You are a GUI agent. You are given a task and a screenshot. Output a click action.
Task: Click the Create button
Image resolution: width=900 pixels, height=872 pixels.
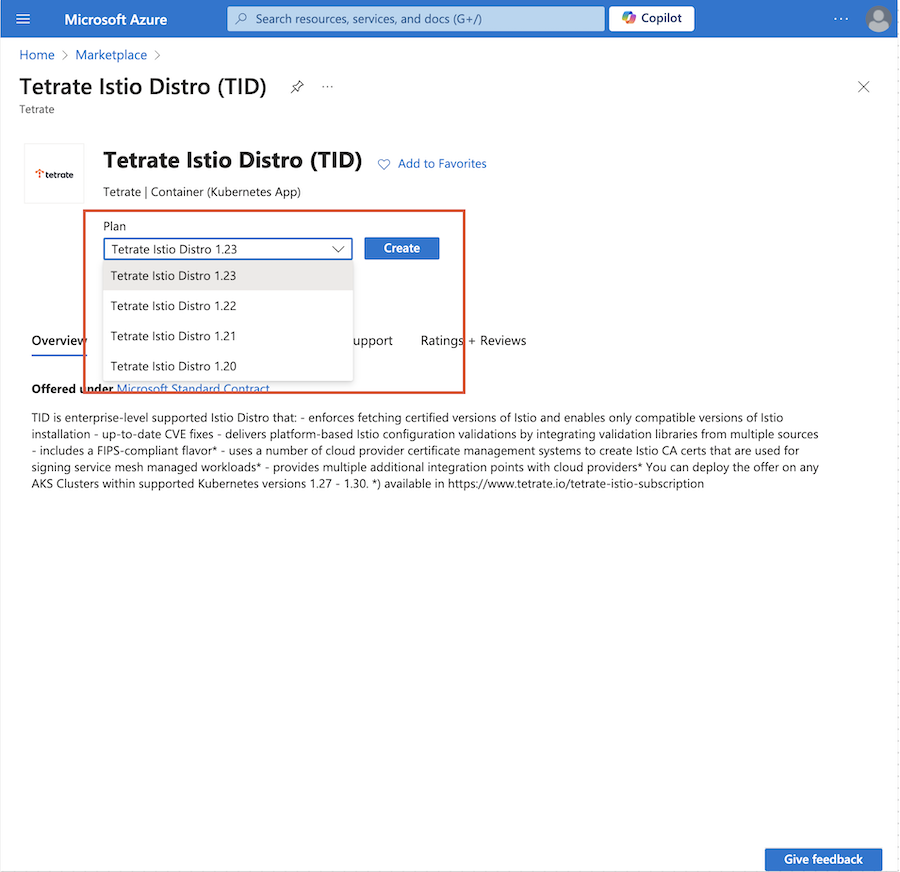click(x=402, y=248)
